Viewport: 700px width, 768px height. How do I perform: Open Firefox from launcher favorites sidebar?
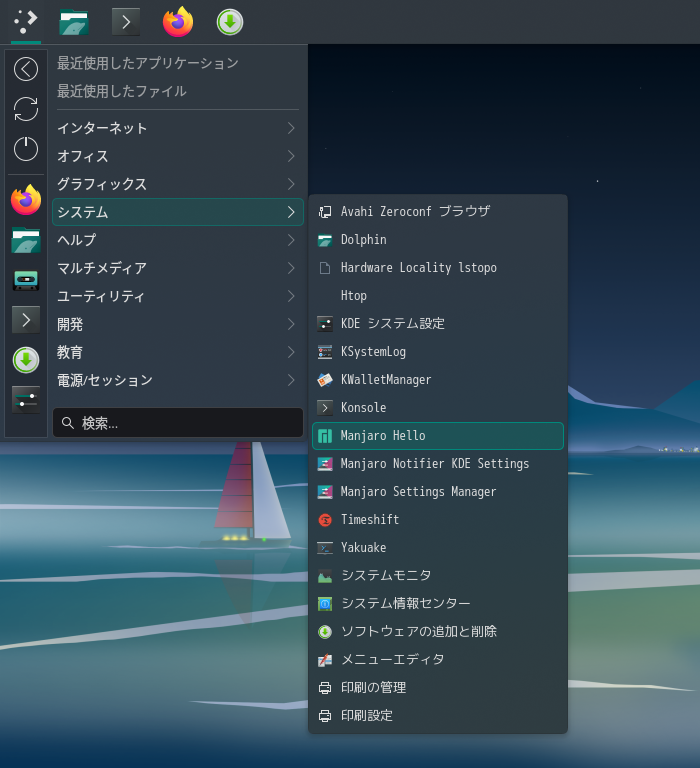tap(26, 200)
